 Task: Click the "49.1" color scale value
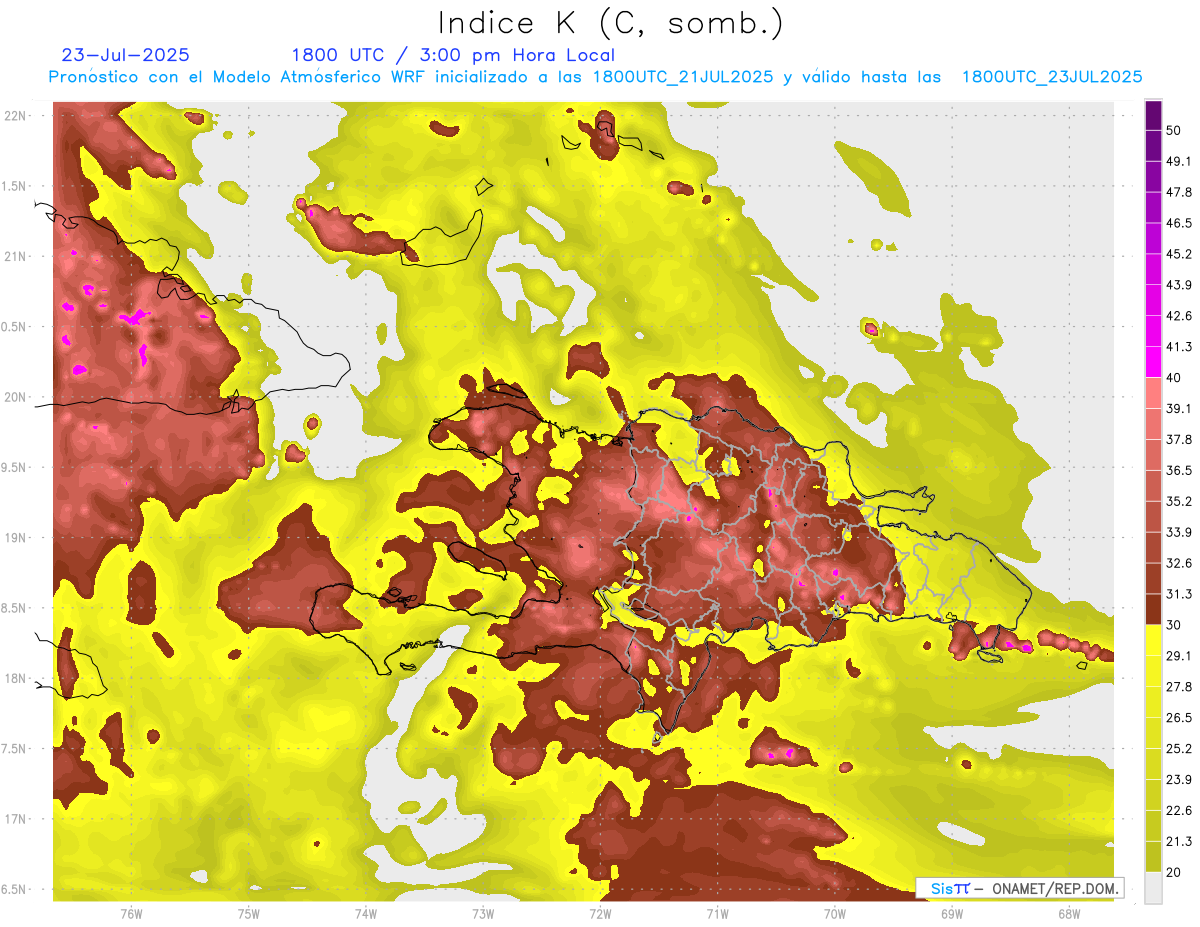[1178, 161]
